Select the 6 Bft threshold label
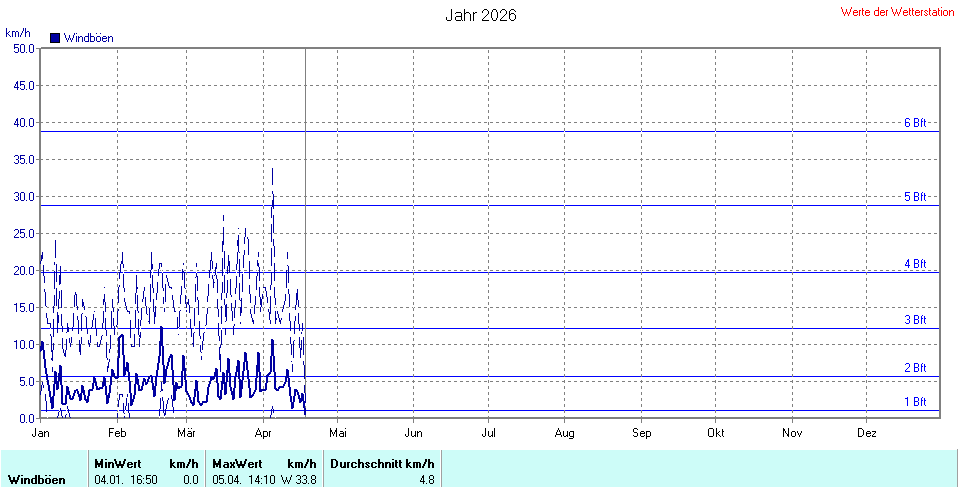This screenshot has width=958, height=487. pyautogui.click(x=915, y=123)
